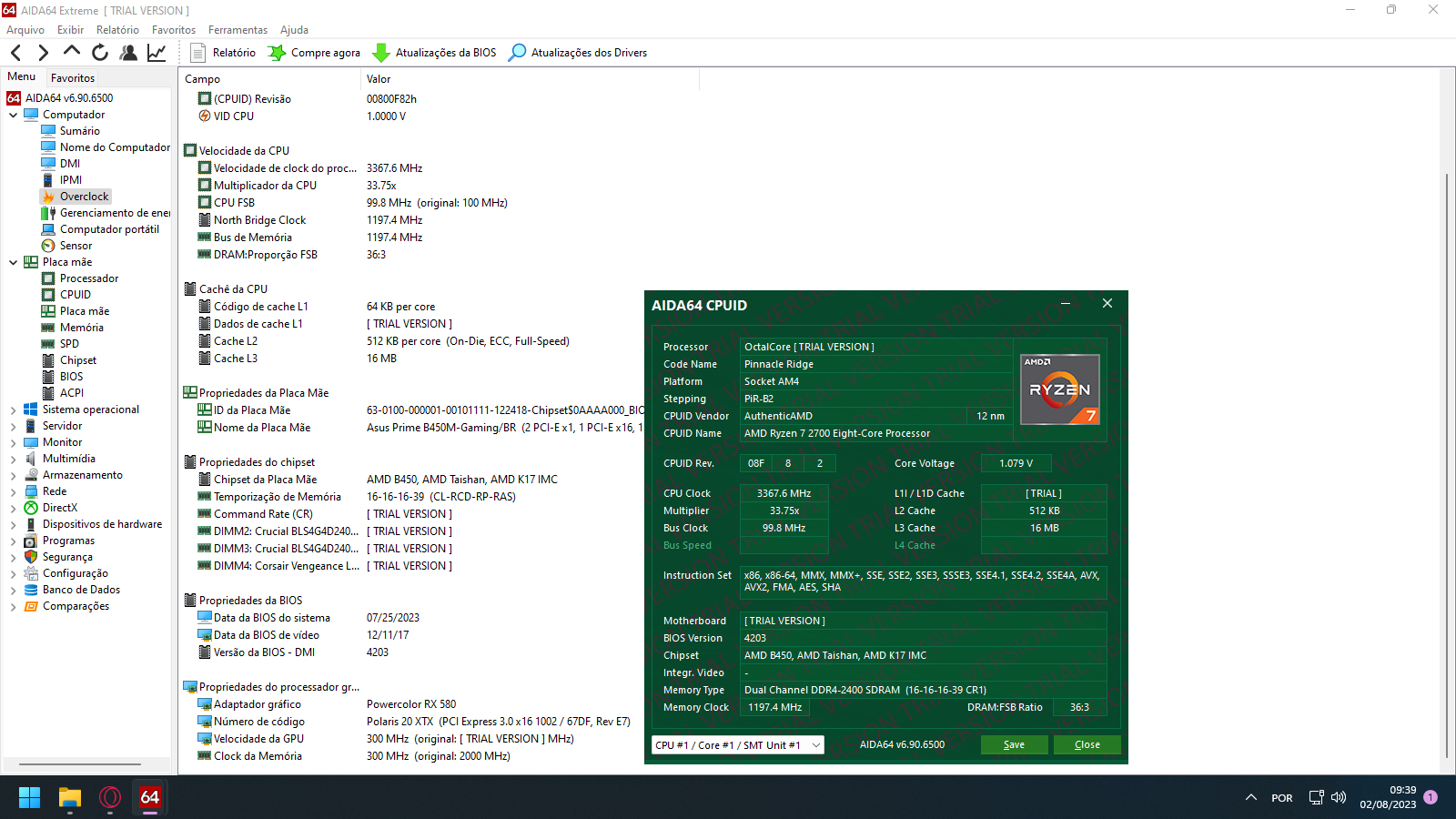The height and width of the screenshot is (819, 1456).
Task: Open Atualizações da BIOS
Action: click(435, 53)
